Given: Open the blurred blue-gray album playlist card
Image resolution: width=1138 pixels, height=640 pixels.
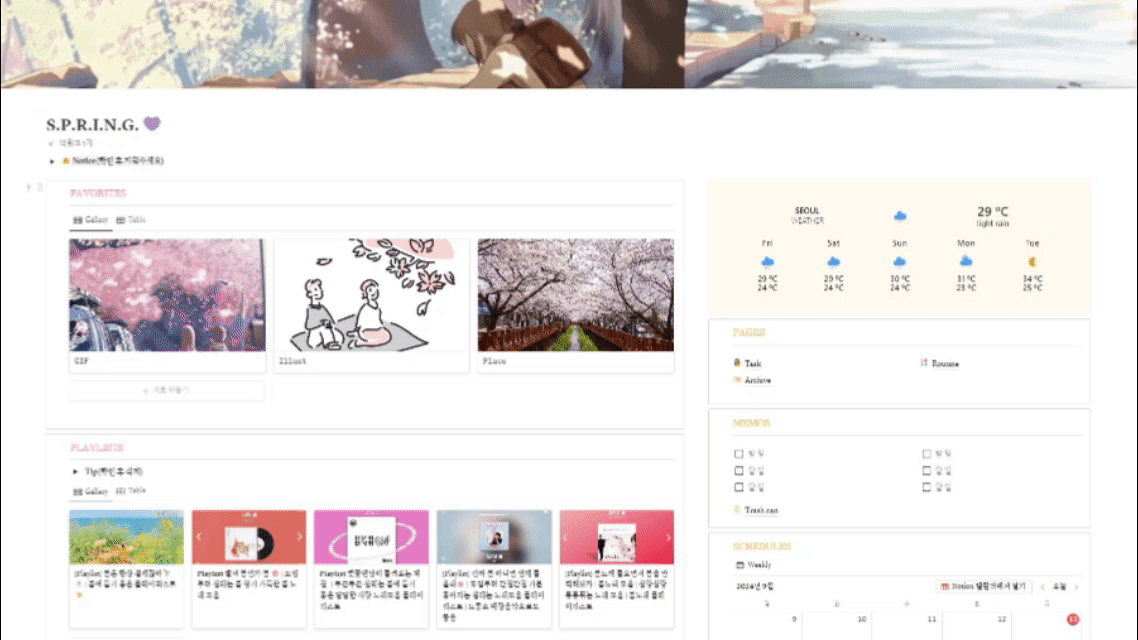Looking at the screenshot, I should point(494,568).
